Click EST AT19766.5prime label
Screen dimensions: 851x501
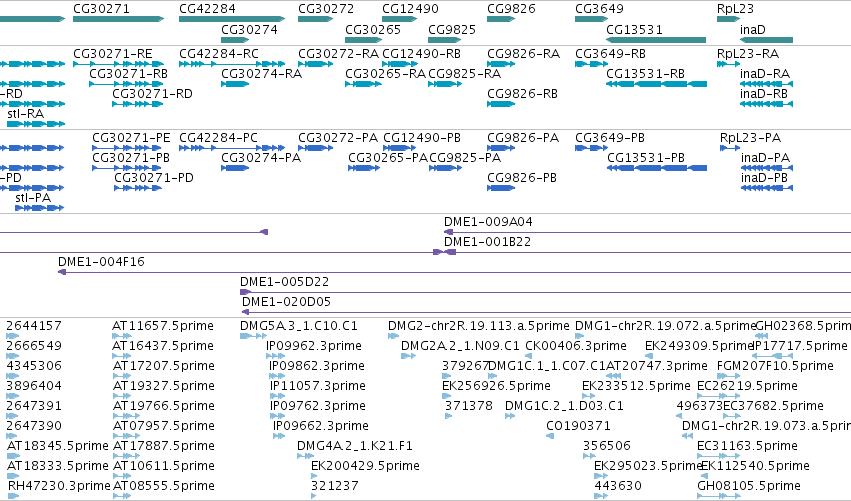pos(164,406)
